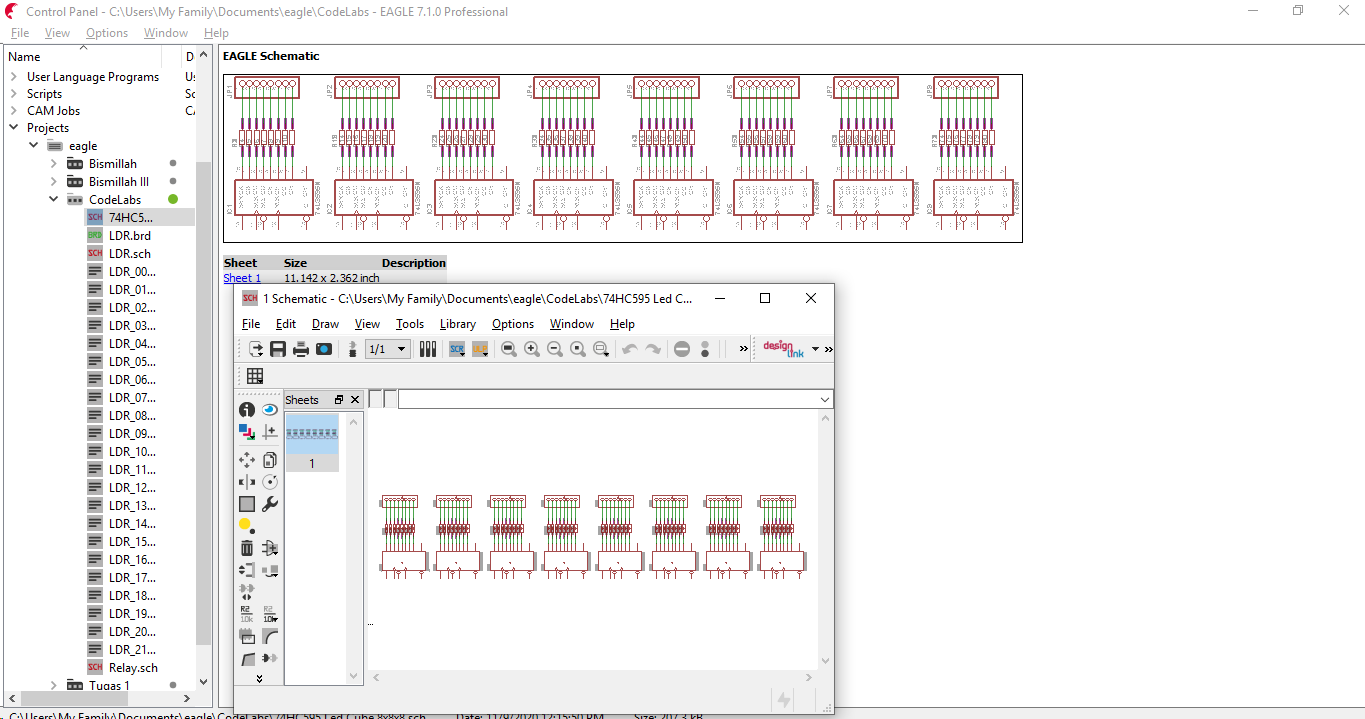Open the Draw menu
Viewport: 1365px width, 719px height.
pos(324,323)
